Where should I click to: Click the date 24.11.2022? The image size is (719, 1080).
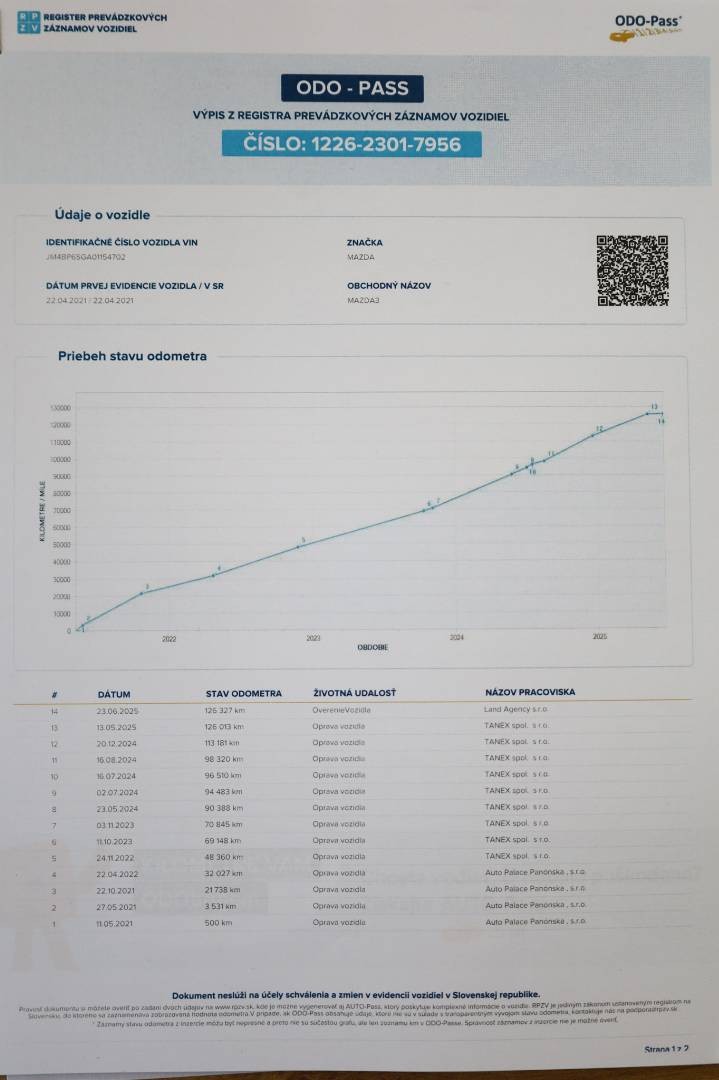coord(116,858)
